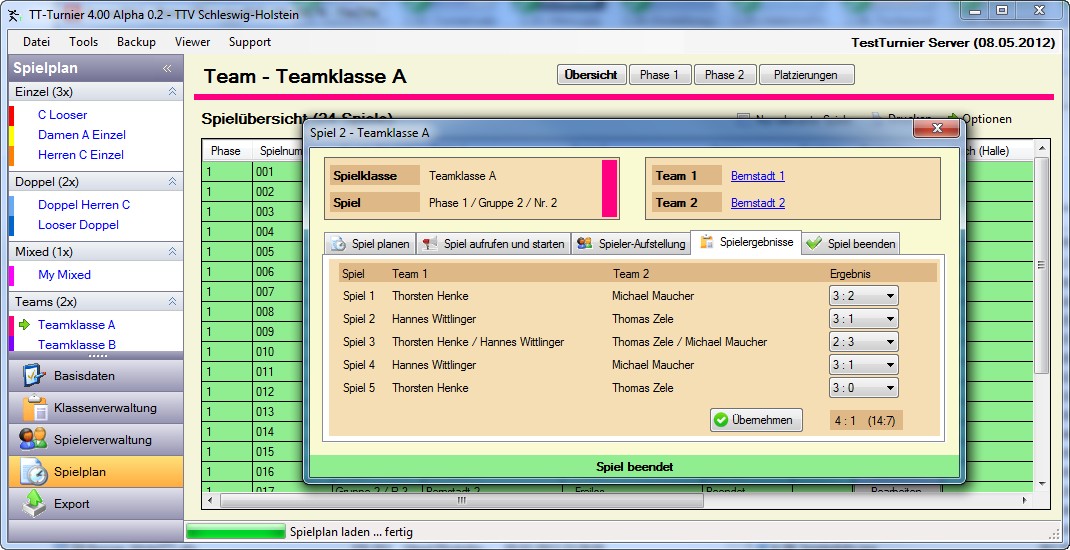Open the Spiel 1 result dropdown
This screenshot has width=1070, height=550.
[x=889, y=296]
